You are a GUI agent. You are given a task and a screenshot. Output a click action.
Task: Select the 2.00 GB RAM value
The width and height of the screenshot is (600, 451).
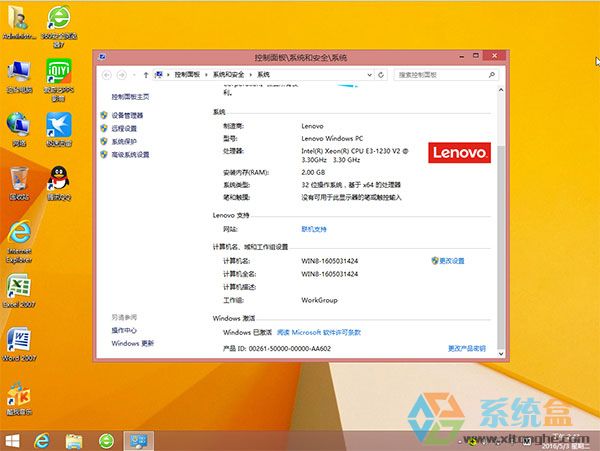coord(313,173)
